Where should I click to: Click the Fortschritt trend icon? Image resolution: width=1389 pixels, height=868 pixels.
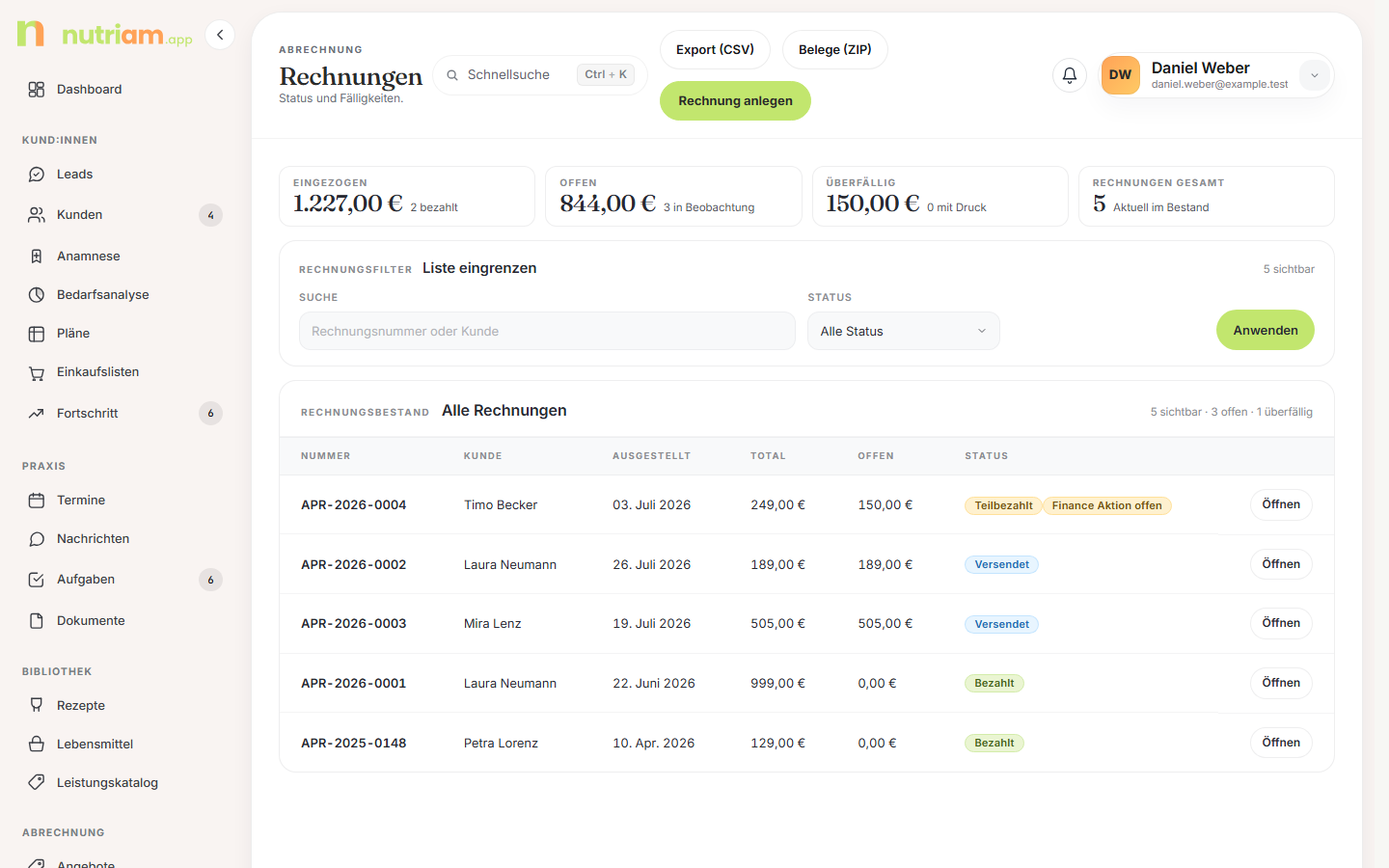point(37,414)
